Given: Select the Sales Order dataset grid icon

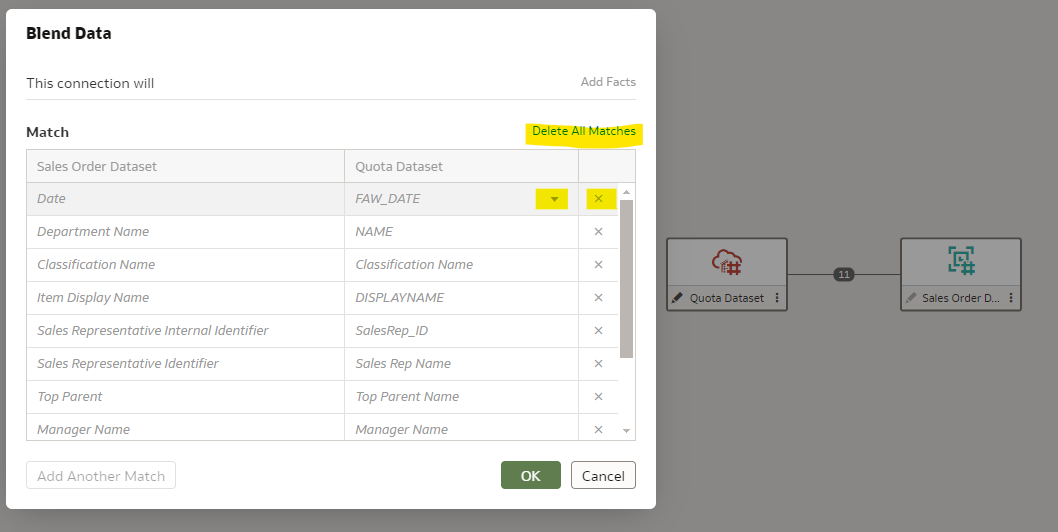Looking at the screenshot, I should point(961,261).
